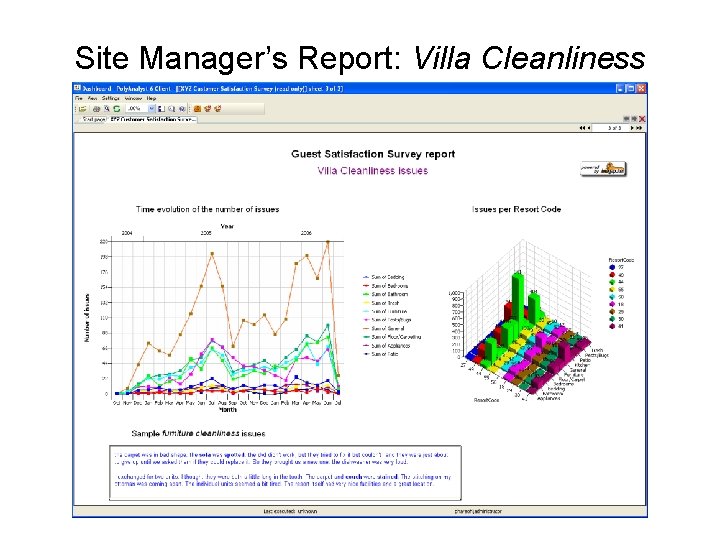Screen dimensions: 720x540
Task: Click the tab scroll left arrow
Action: (626, 119)
